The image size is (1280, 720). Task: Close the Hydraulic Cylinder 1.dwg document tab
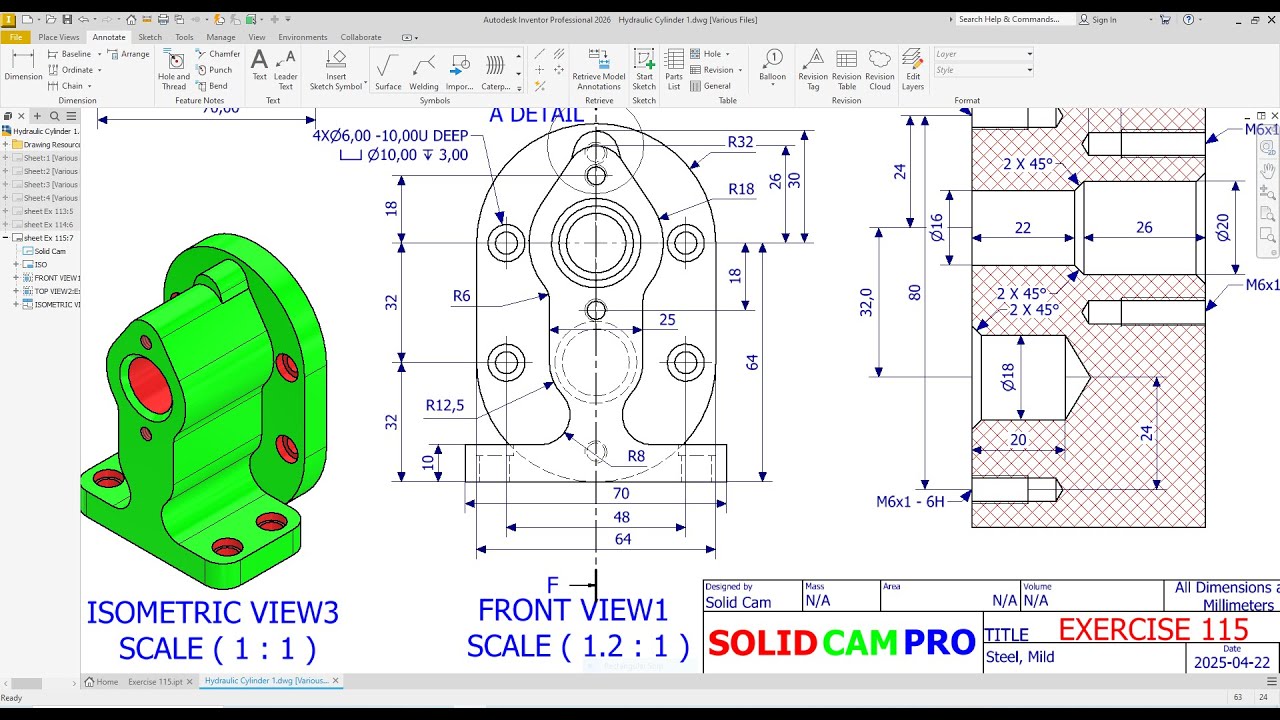coord(336,681)
